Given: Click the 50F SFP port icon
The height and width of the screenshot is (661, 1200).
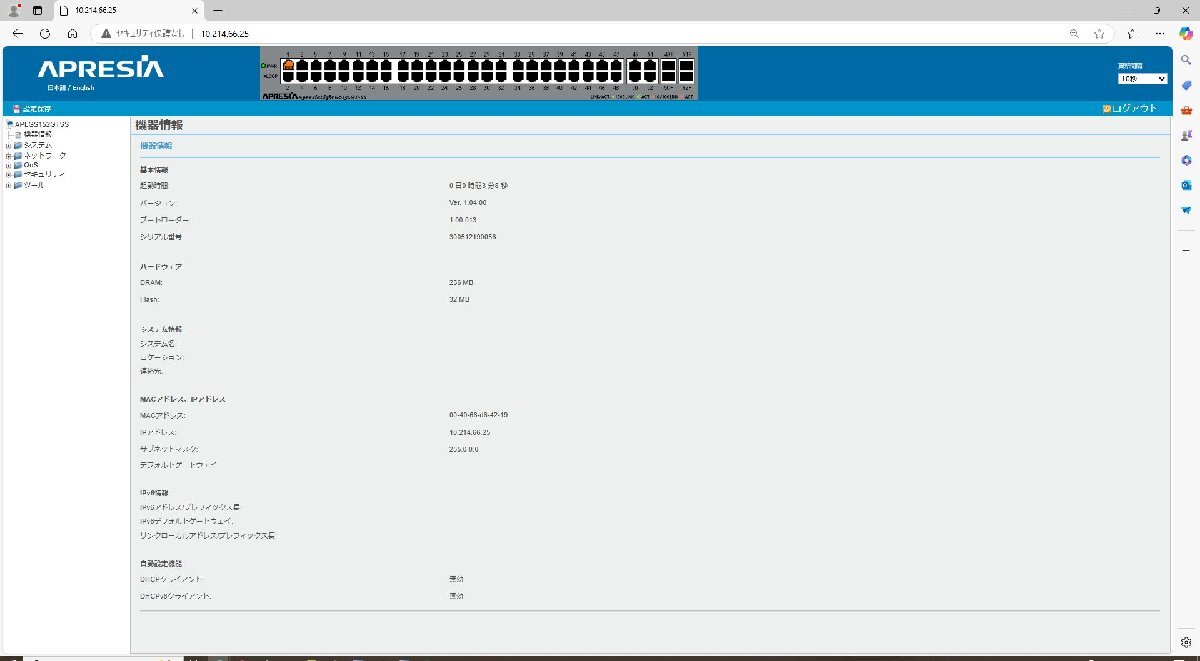Looking at the screenshot, I should click(x=669, y=76).
